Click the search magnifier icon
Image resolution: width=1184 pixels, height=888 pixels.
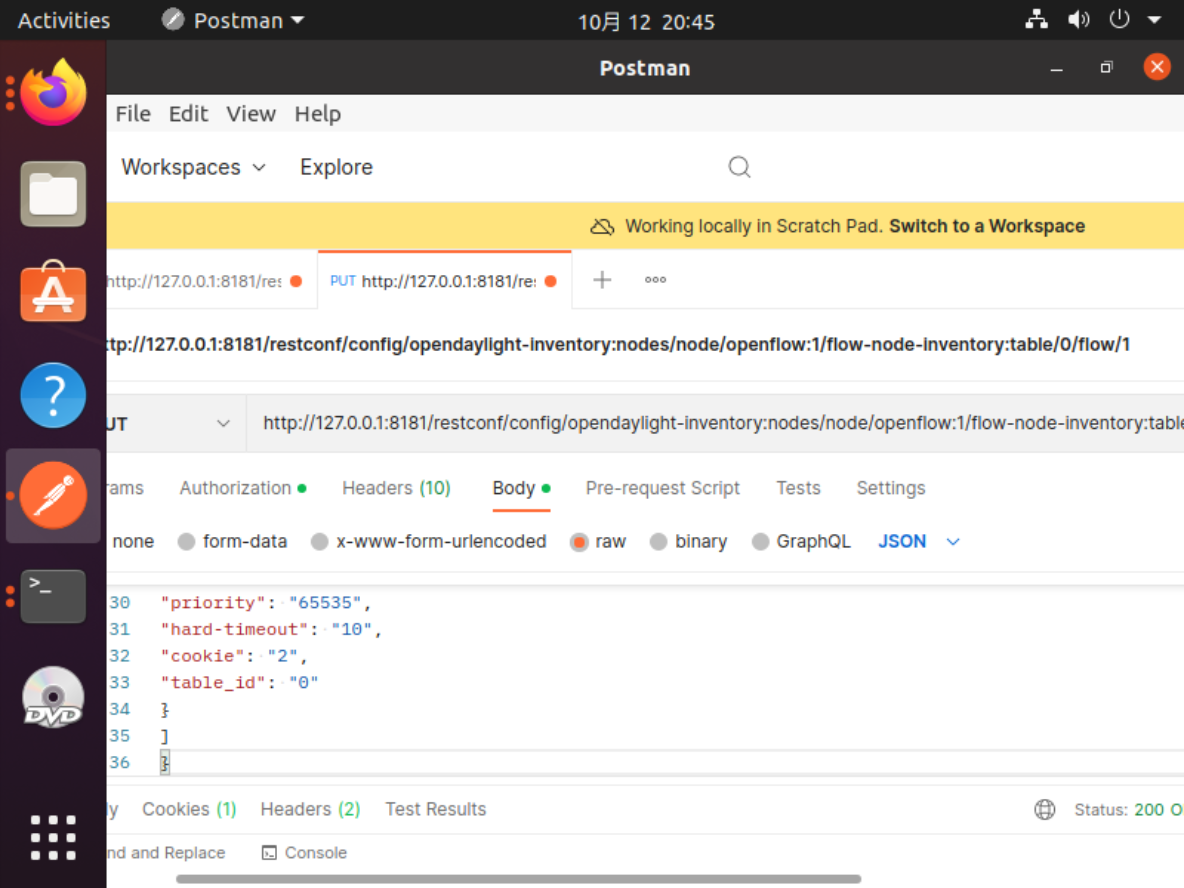(739, 167)
